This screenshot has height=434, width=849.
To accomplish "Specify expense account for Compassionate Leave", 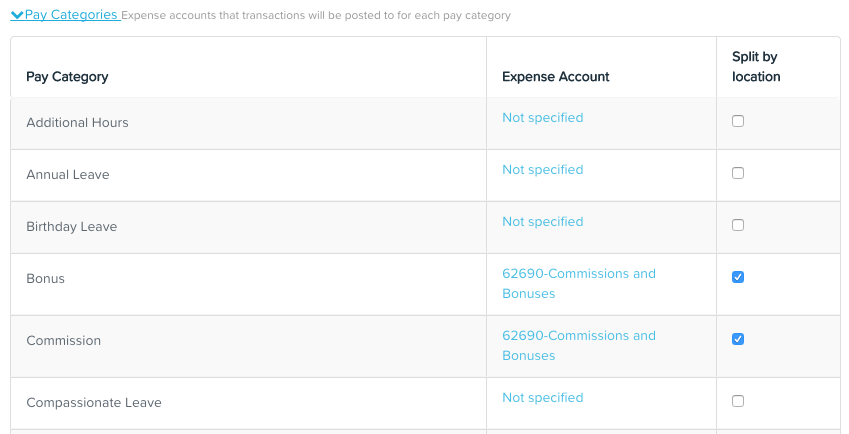I will tap(543, 397).
